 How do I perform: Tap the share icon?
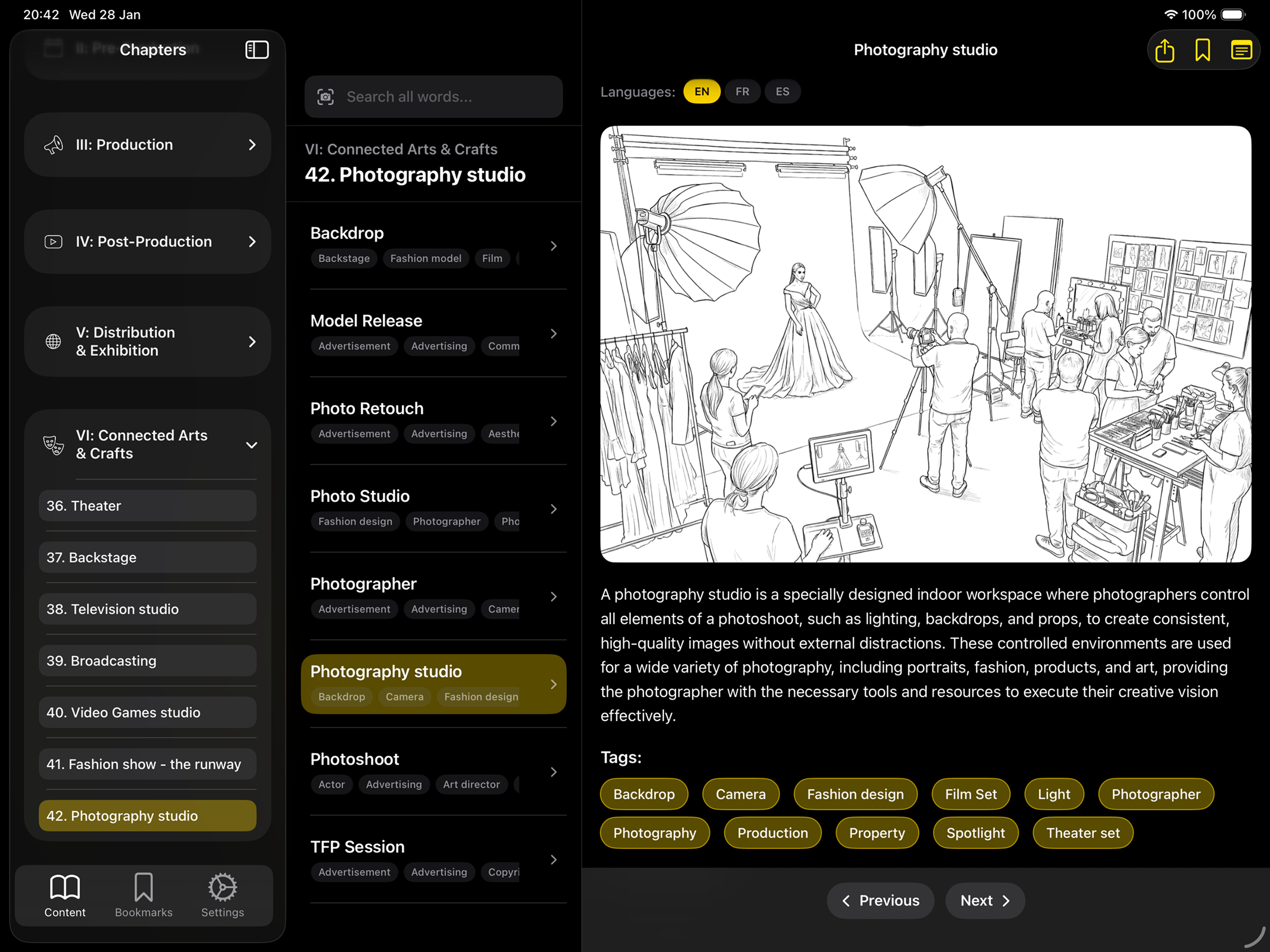(1164, 50)
